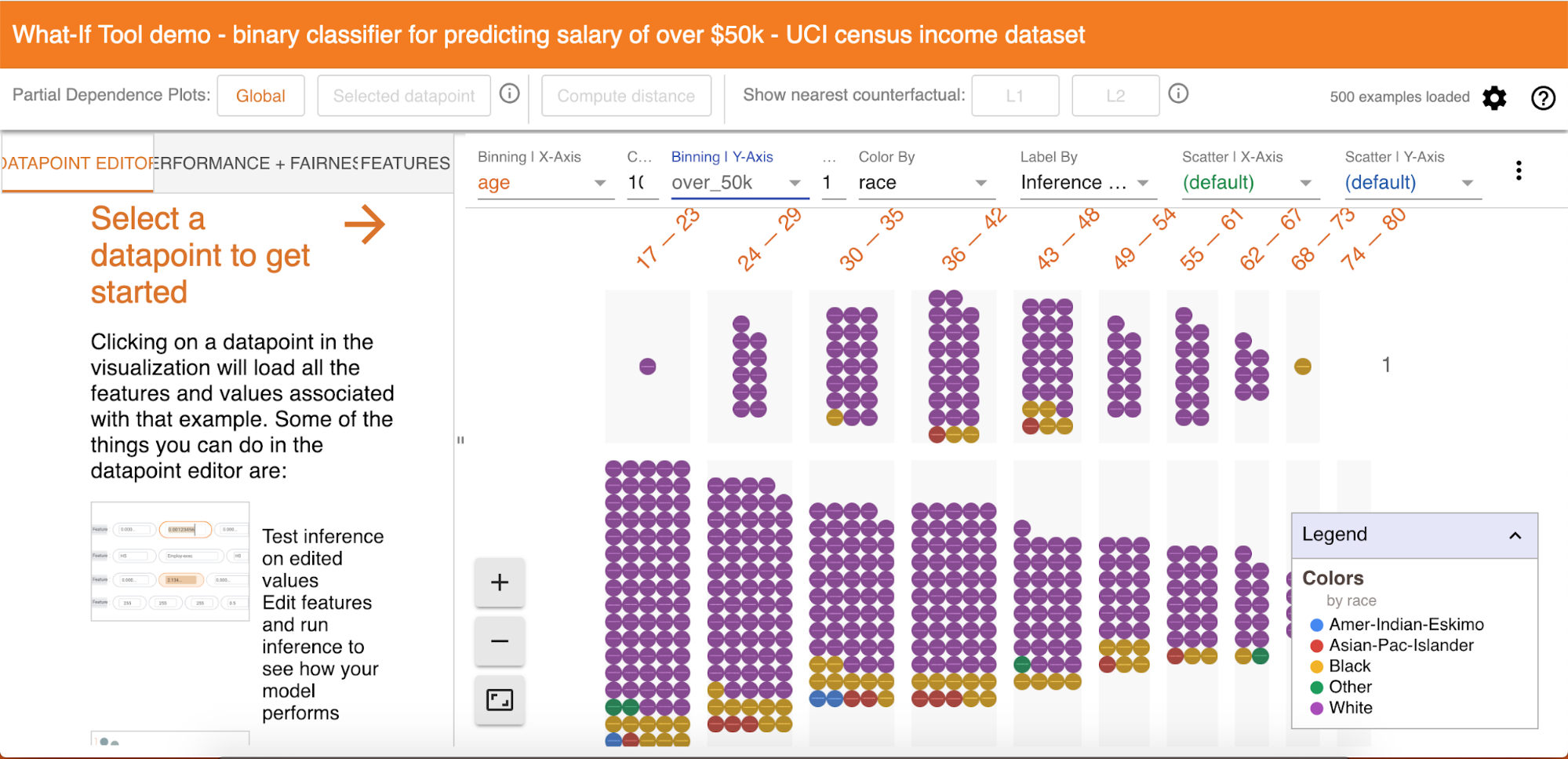Open settings via the gear icon
This screenshot has height=759, width=1568.
(x=1494, y=97)
